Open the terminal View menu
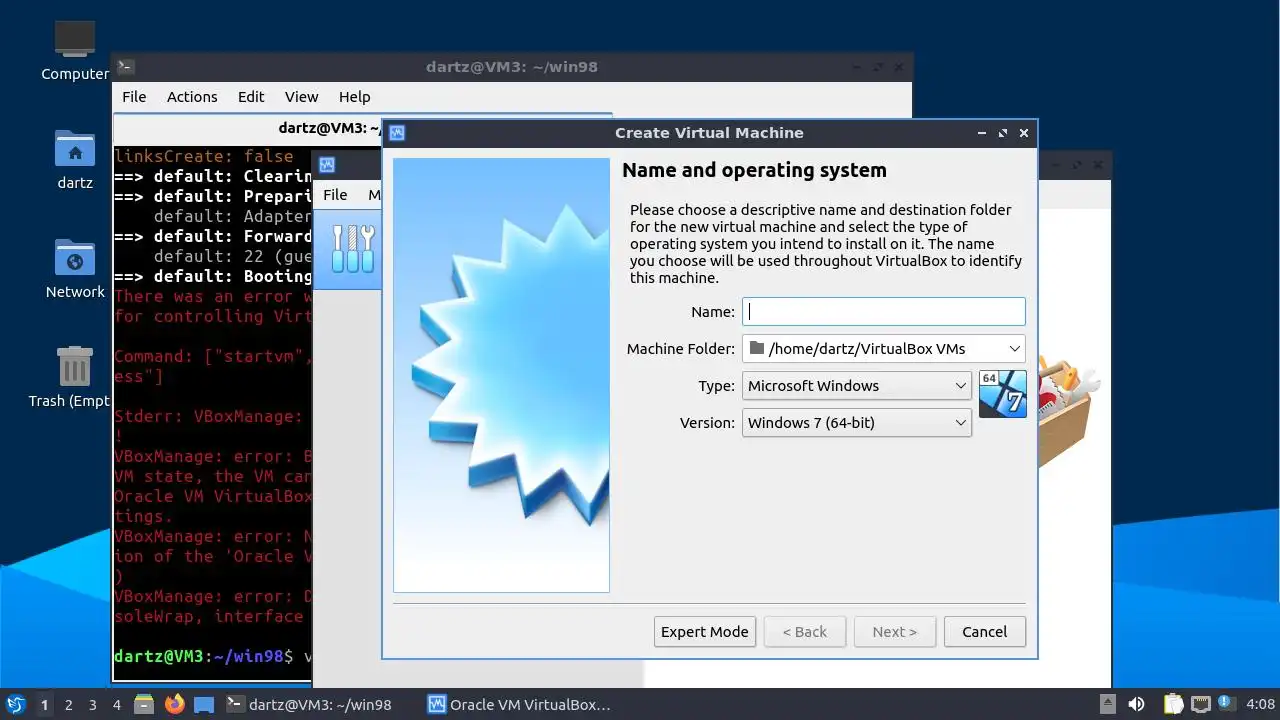Screen dimensions: 1280x720 tap(301, 97)
